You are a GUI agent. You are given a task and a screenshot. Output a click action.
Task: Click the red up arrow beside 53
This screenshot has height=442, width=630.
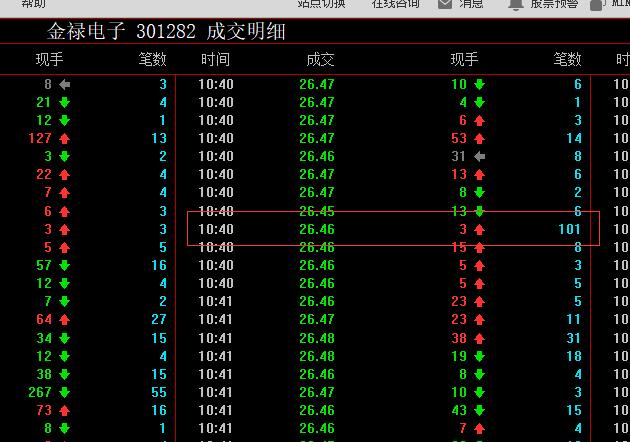click(479, 139)
